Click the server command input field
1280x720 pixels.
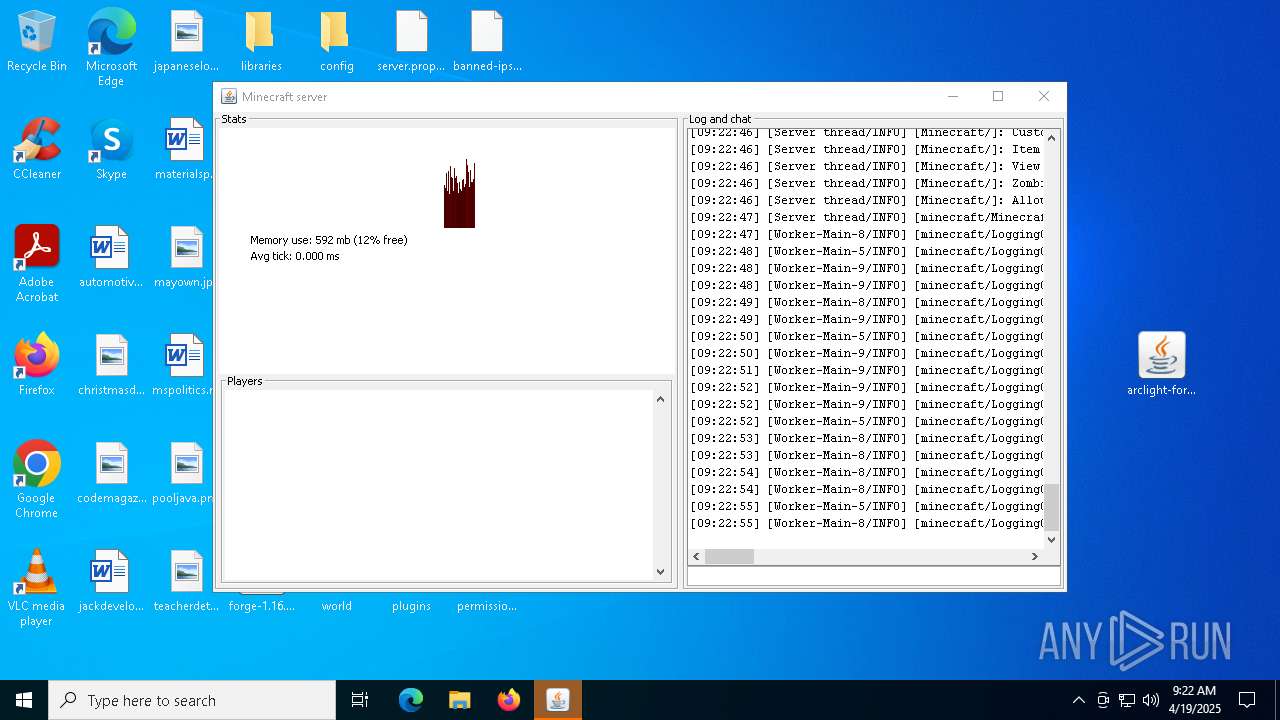click(874, 576)
